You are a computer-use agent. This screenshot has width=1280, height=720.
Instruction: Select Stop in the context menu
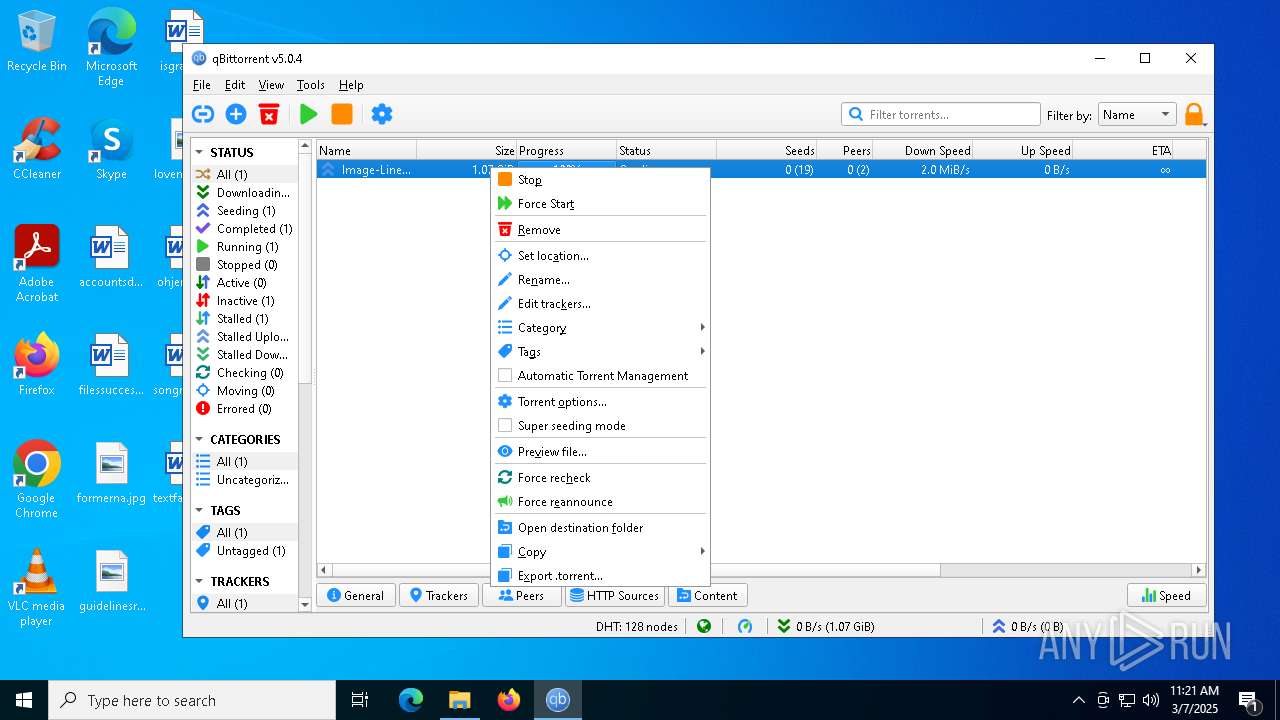click(x=600, y=180)
